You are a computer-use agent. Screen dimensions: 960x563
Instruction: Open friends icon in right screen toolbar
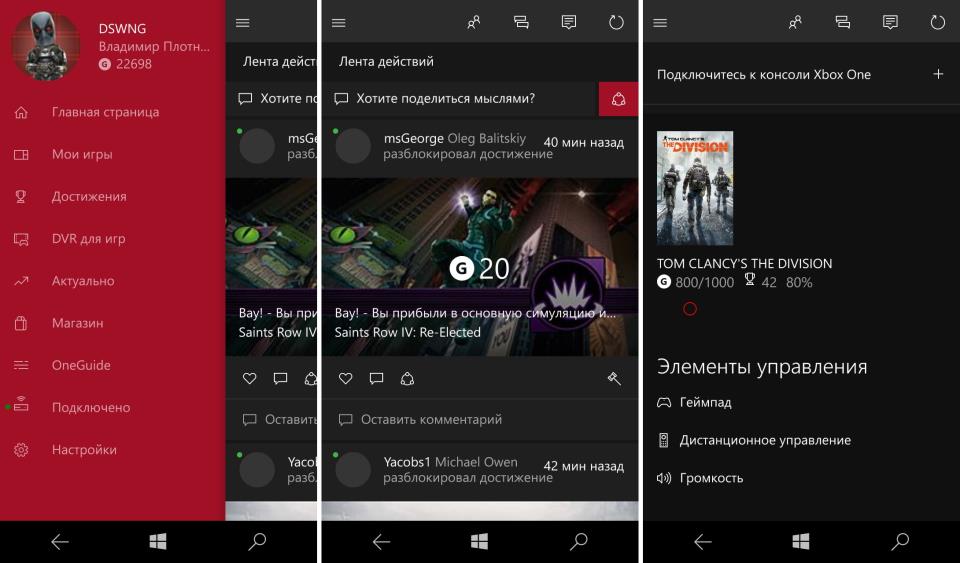pos(795,23)
